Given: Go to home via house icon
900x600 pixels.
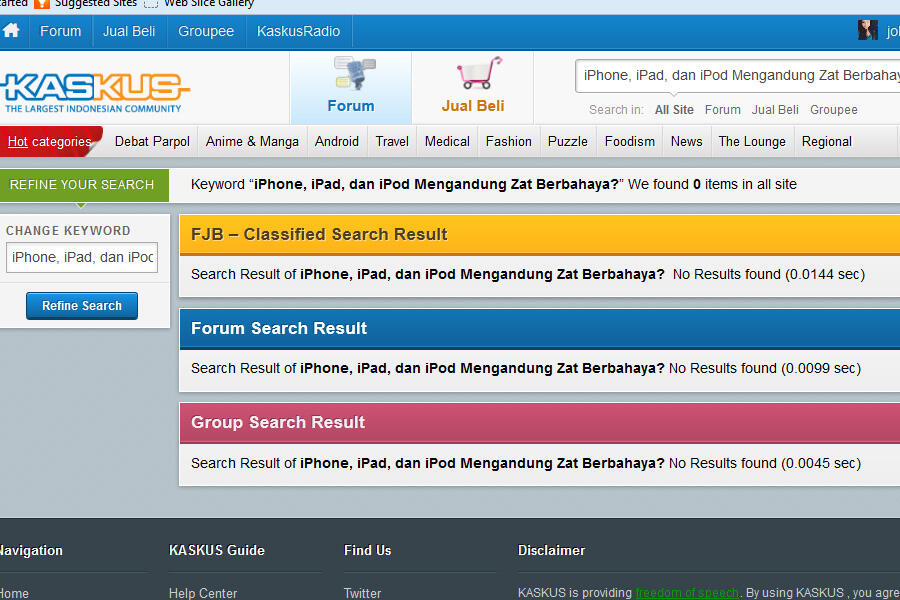Looking at the screenshot, I should pos(11,31).
